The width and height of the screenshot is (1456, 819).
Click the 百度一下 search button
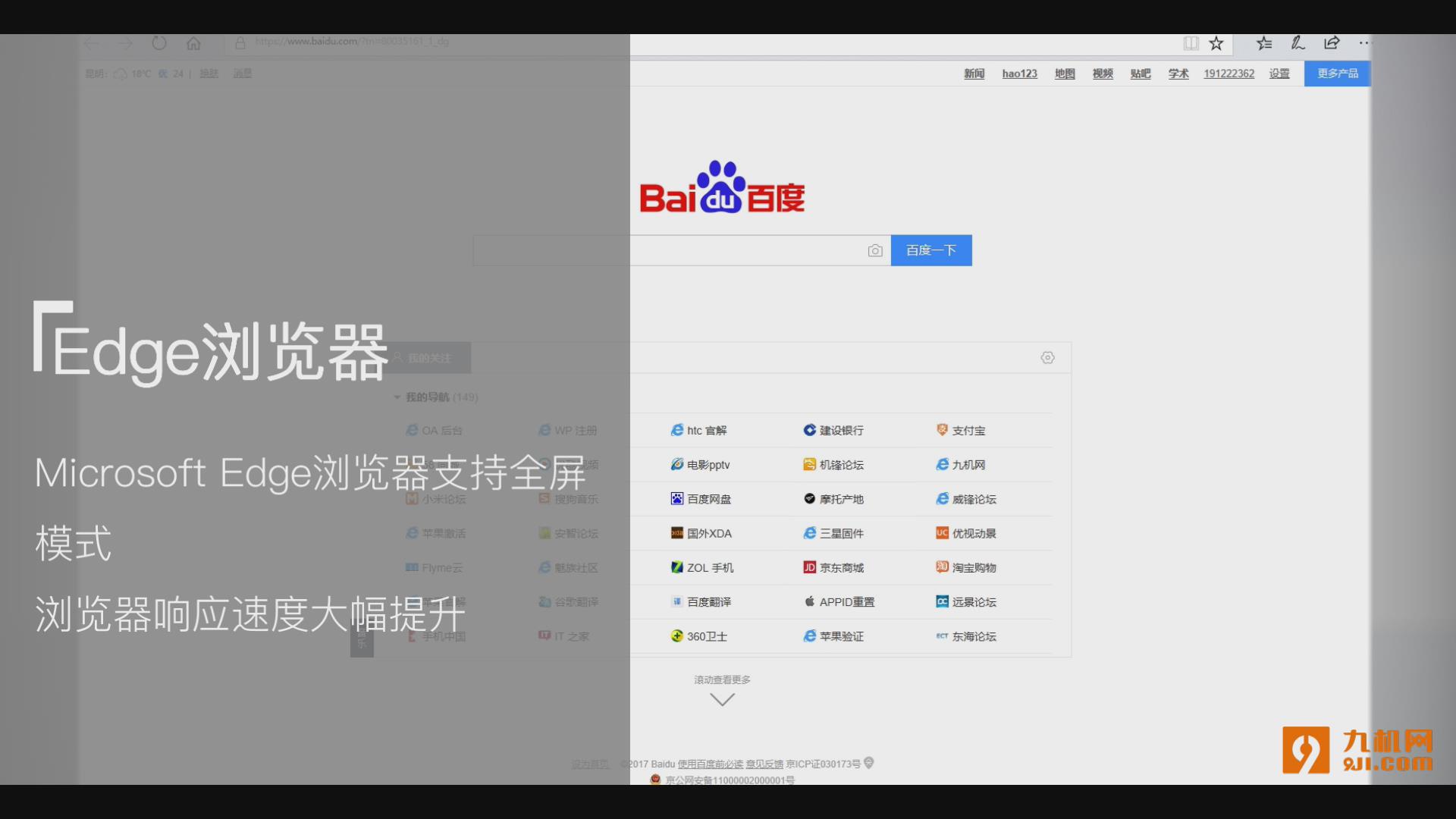click(x=930, y=250)
